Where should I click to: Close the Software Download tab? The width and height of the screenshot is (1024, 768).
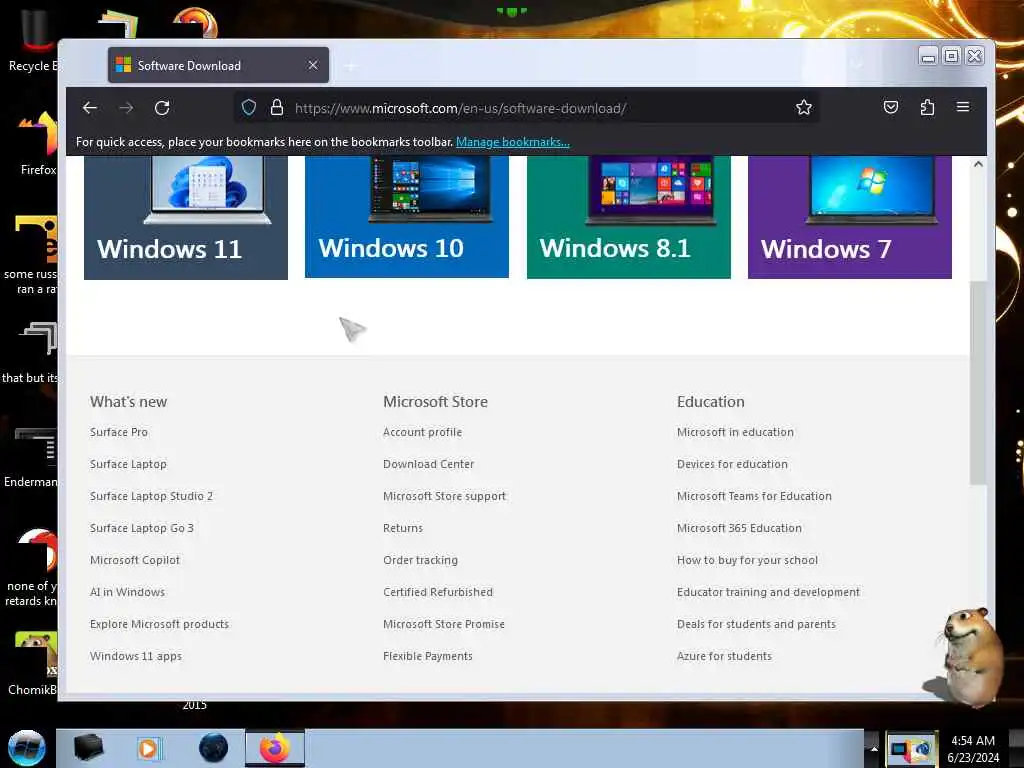[313, 65]
